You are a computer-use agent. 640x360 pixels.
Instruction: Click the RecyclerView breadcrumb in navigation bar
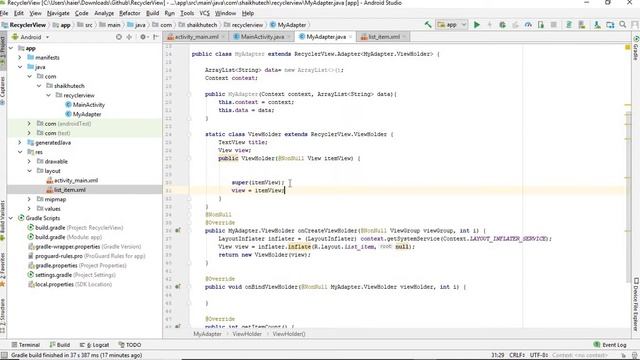(24, 25)
